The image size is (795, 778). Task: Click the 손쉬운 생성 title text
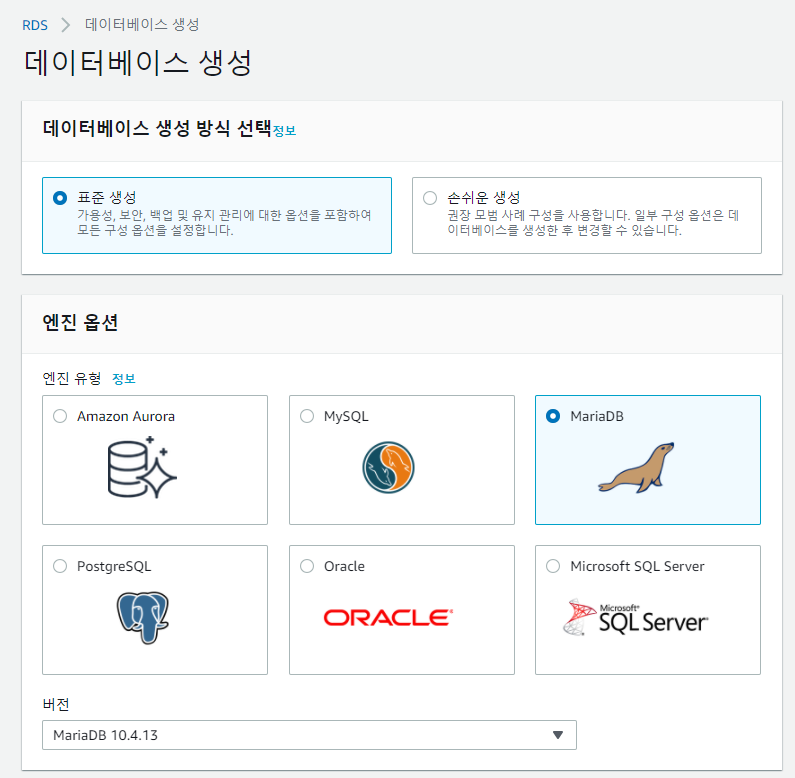[484, 197]
